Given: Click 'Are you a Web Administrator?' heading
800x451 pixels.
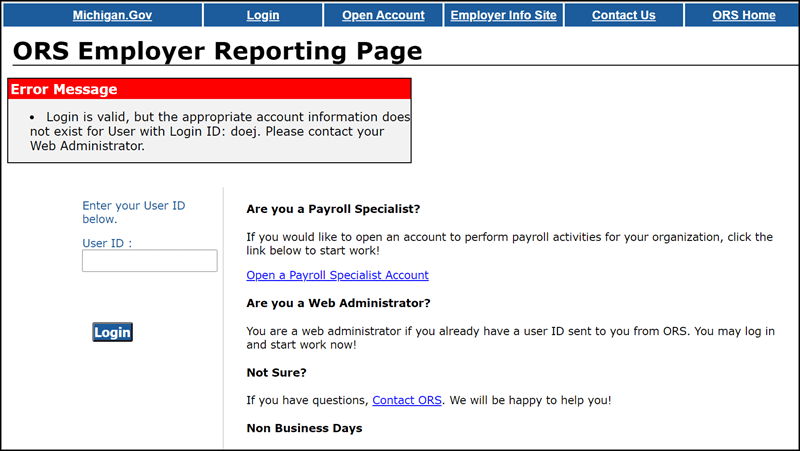Looking at the screenshot, I should (x=338, y=303).
